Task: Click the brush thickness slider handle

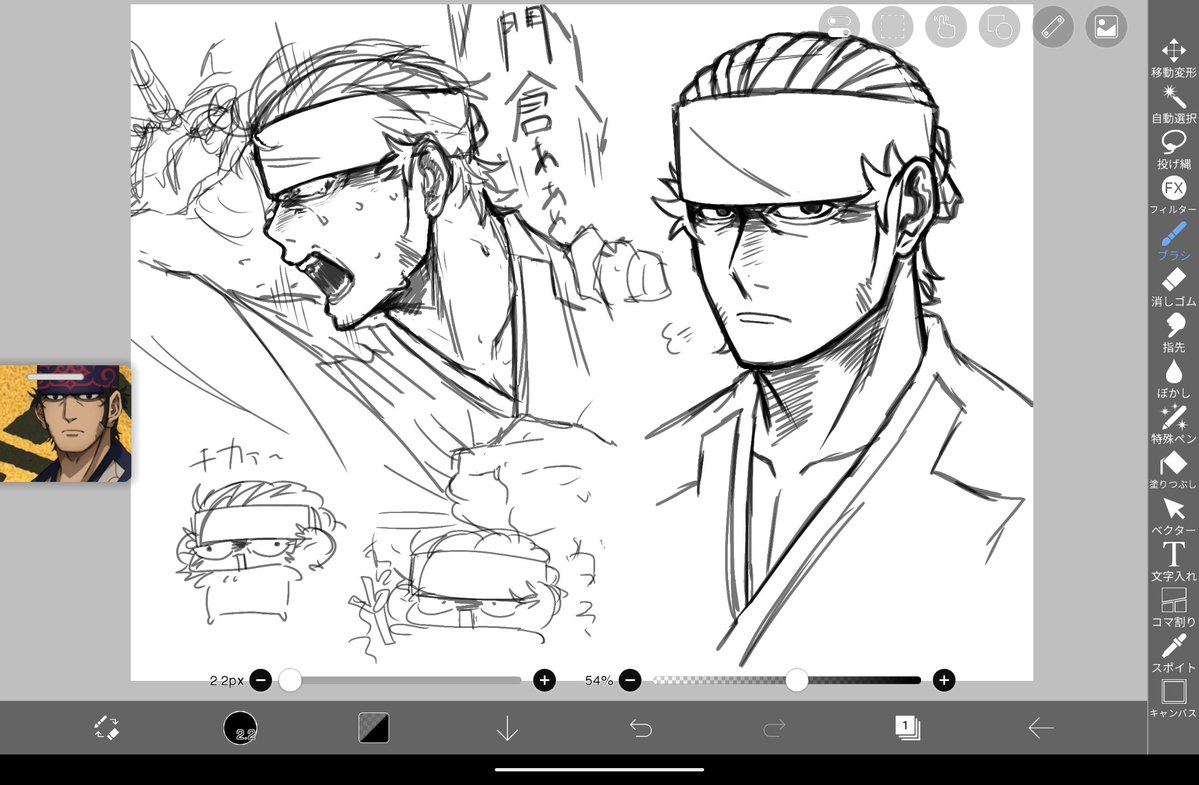Action: coord(290,680)
